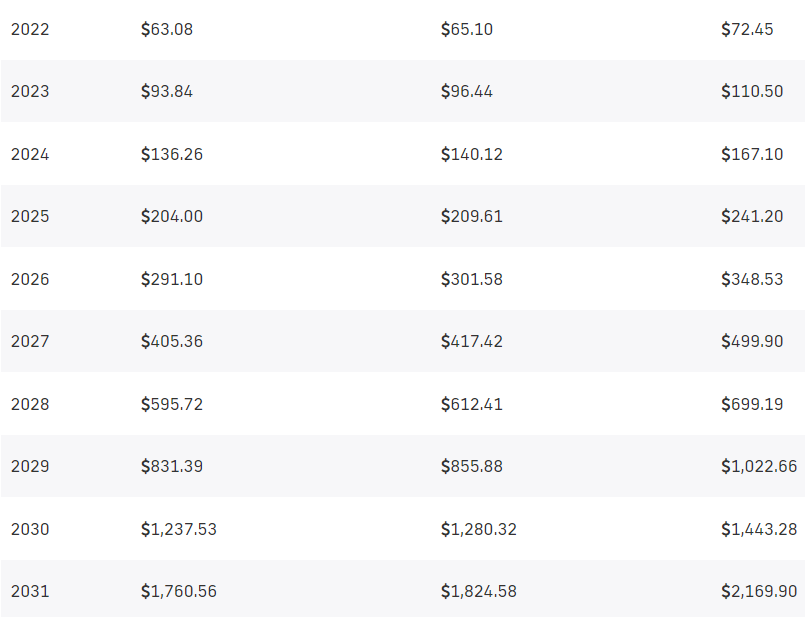
Task: Click the $65.10 average price
Action: [x=467, y=29]
